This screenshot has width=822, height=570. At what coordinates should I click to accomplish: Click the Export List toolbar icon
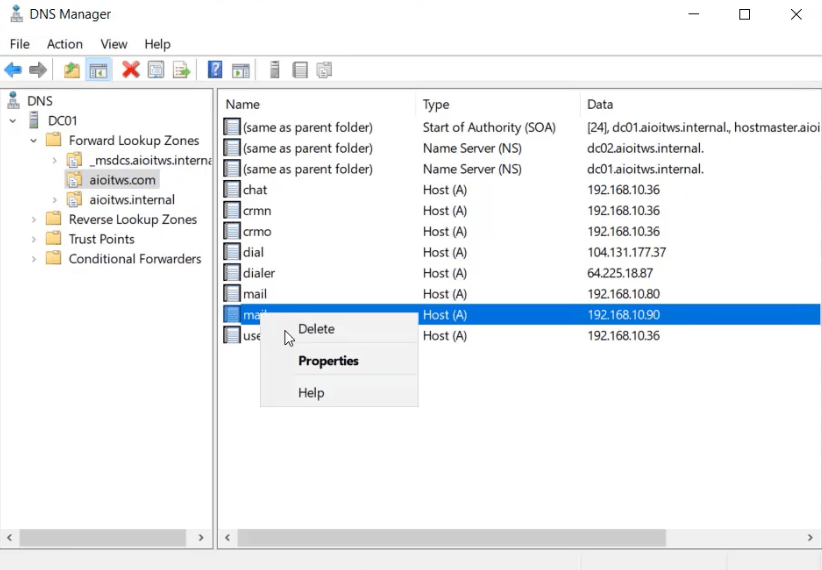181,70
